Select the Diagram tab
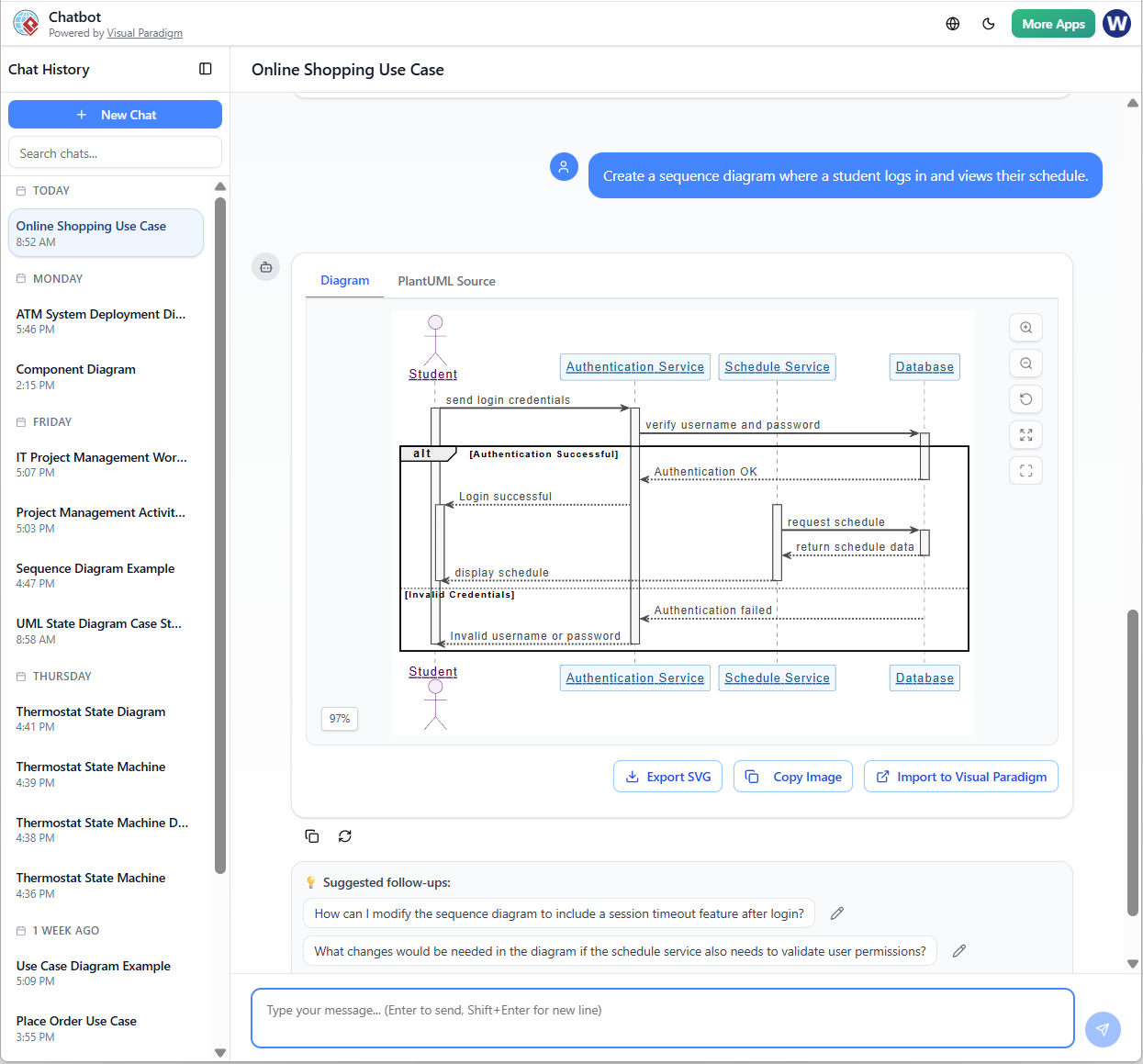 (x=344, y=281)
